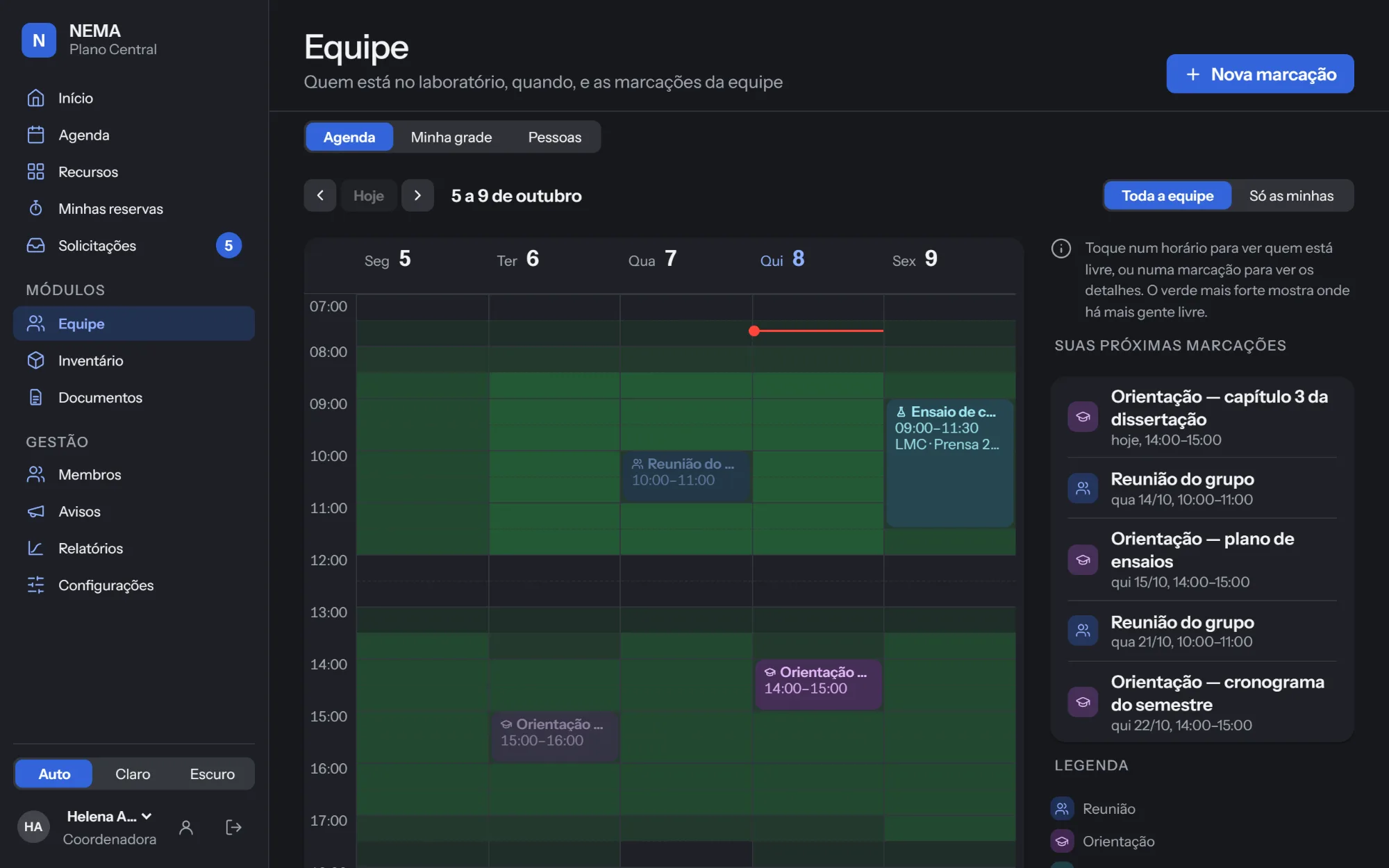Click the info icon beside the hint text

1061,248
